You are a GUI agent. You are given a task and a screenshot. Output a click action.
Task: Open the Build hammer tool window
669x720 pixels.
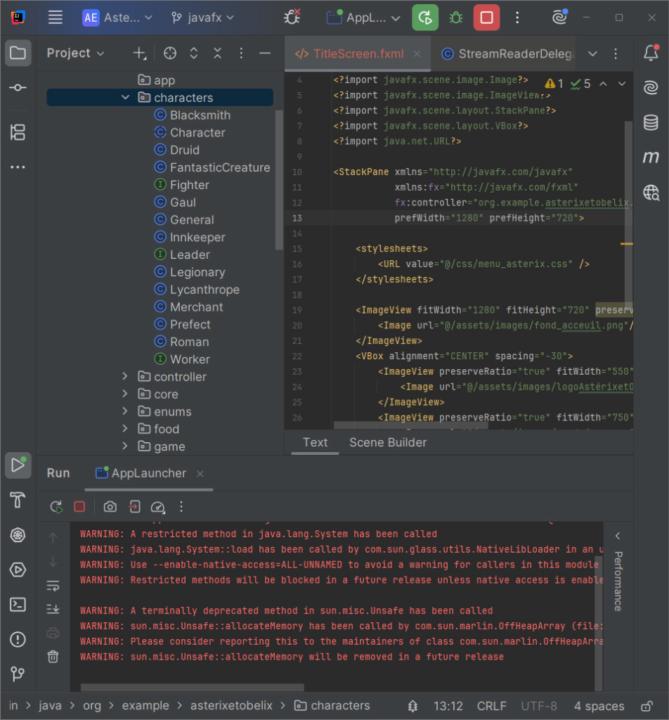(17, 500)
